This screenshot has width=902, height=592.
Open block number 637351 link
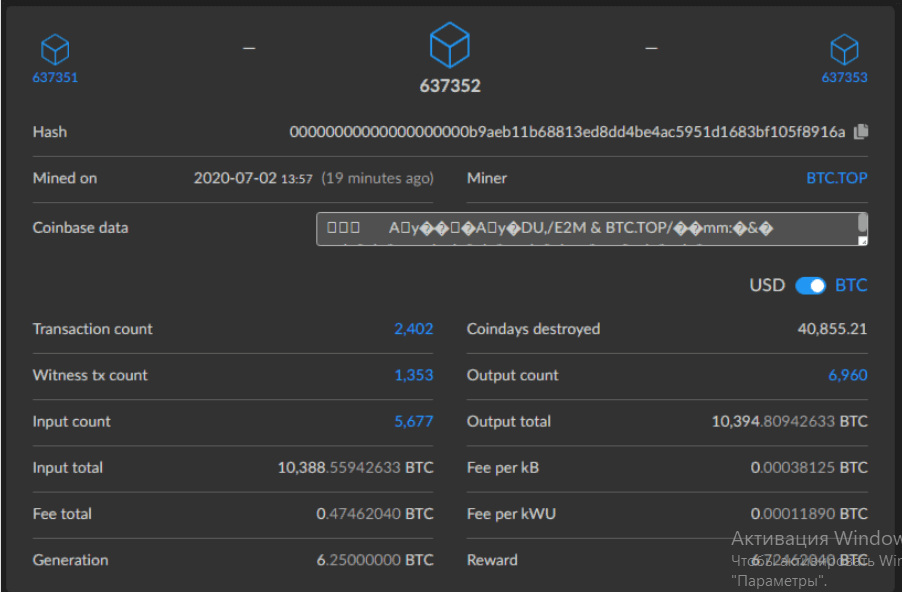click(x=55, y=78)
